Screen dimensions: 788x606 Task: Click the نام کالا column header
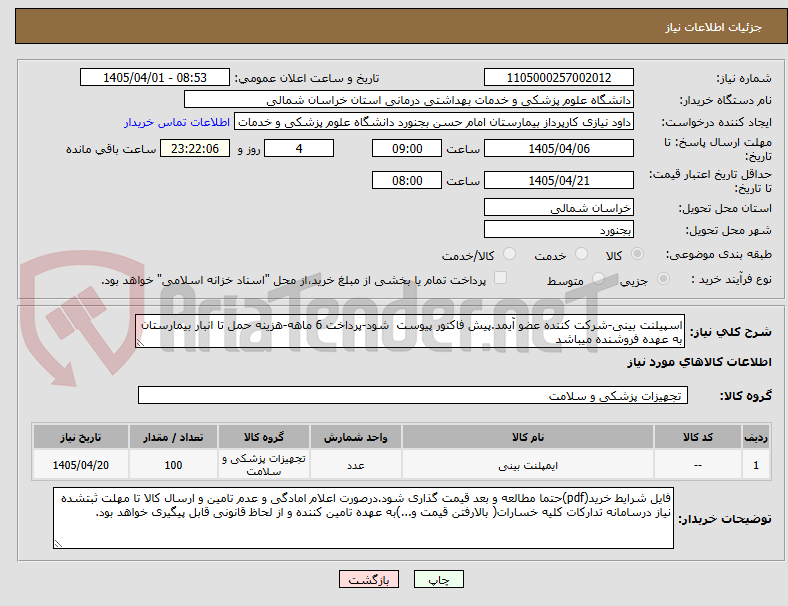pos(528,437)
